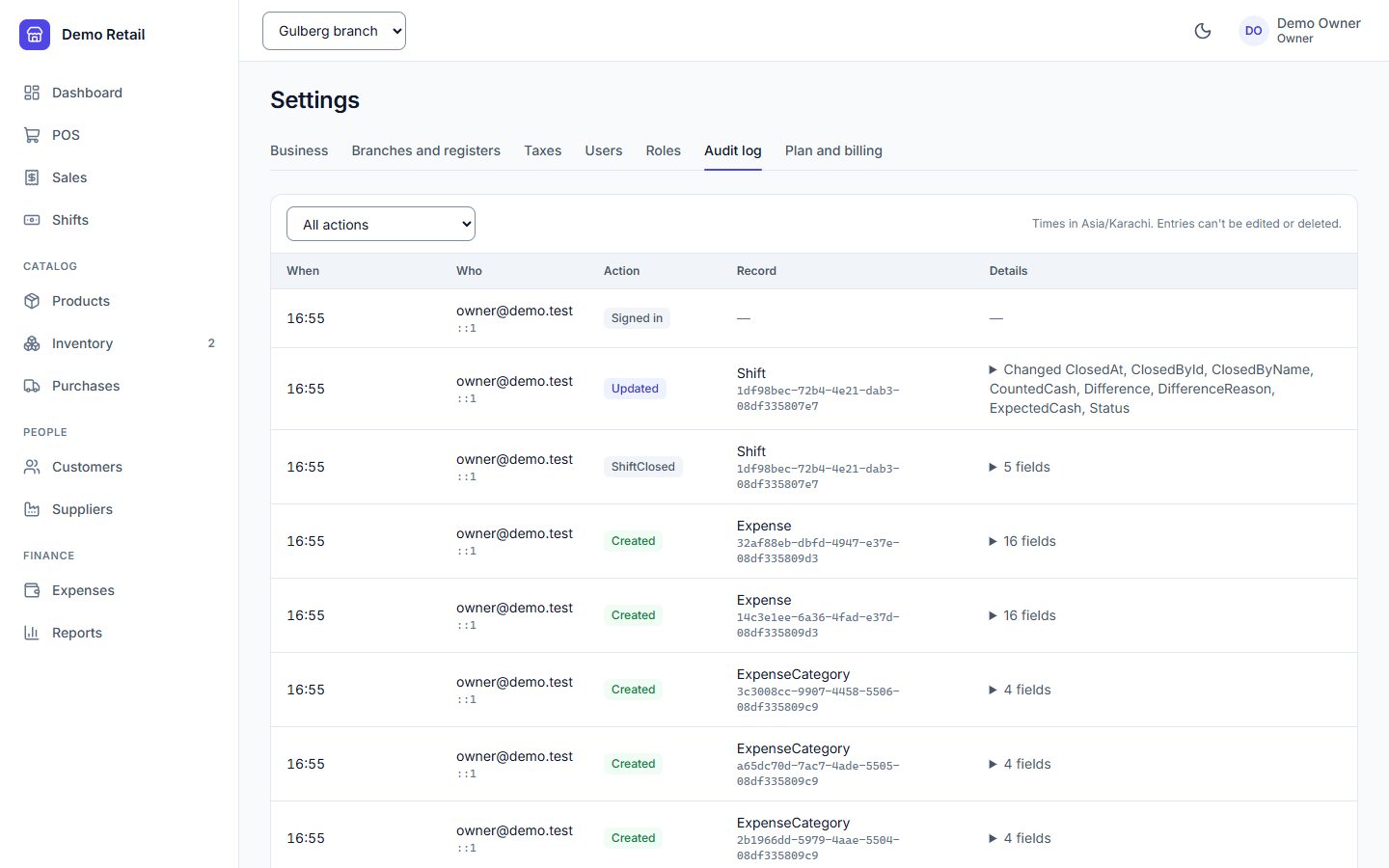Screen dimensions: 1389x868
Task: Open Suppliers in sidebar
Action: tap(120, 509)
